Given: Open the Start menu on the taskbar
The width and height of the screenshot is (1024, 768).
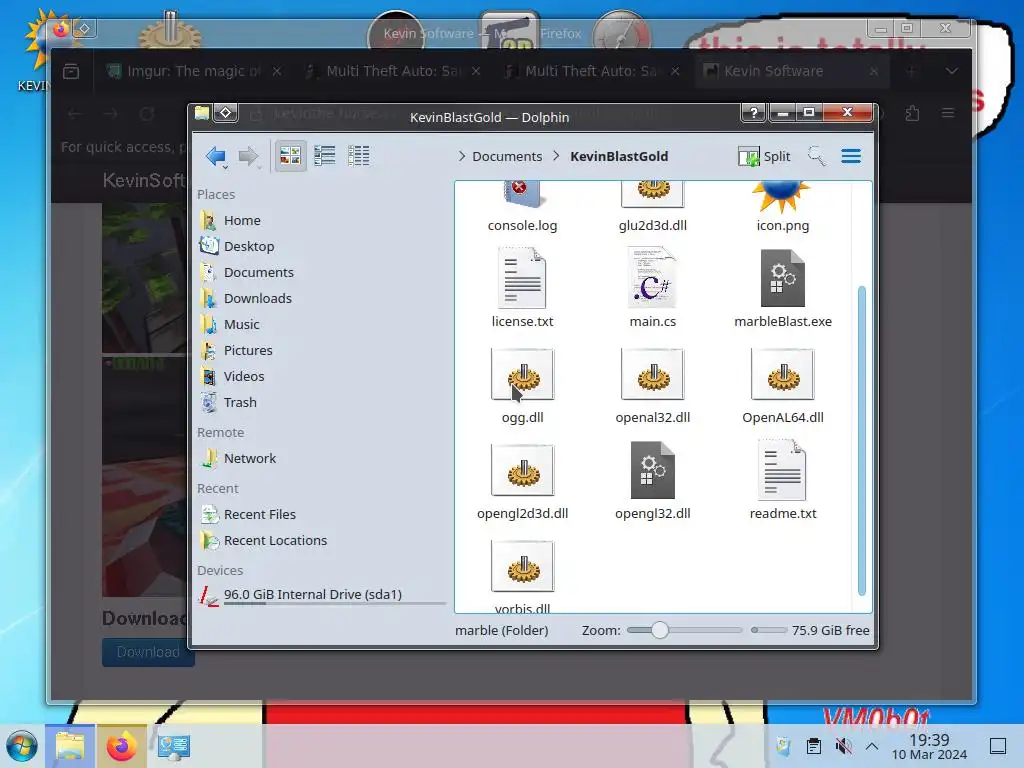Looking at the screenshot, I should (x=22, y=746).
